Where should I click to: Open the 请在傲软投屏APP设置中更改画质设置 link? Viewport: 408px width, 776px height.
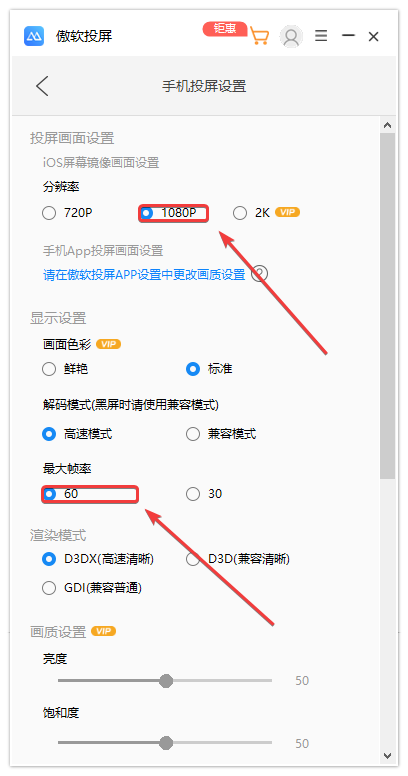point(144,275)
